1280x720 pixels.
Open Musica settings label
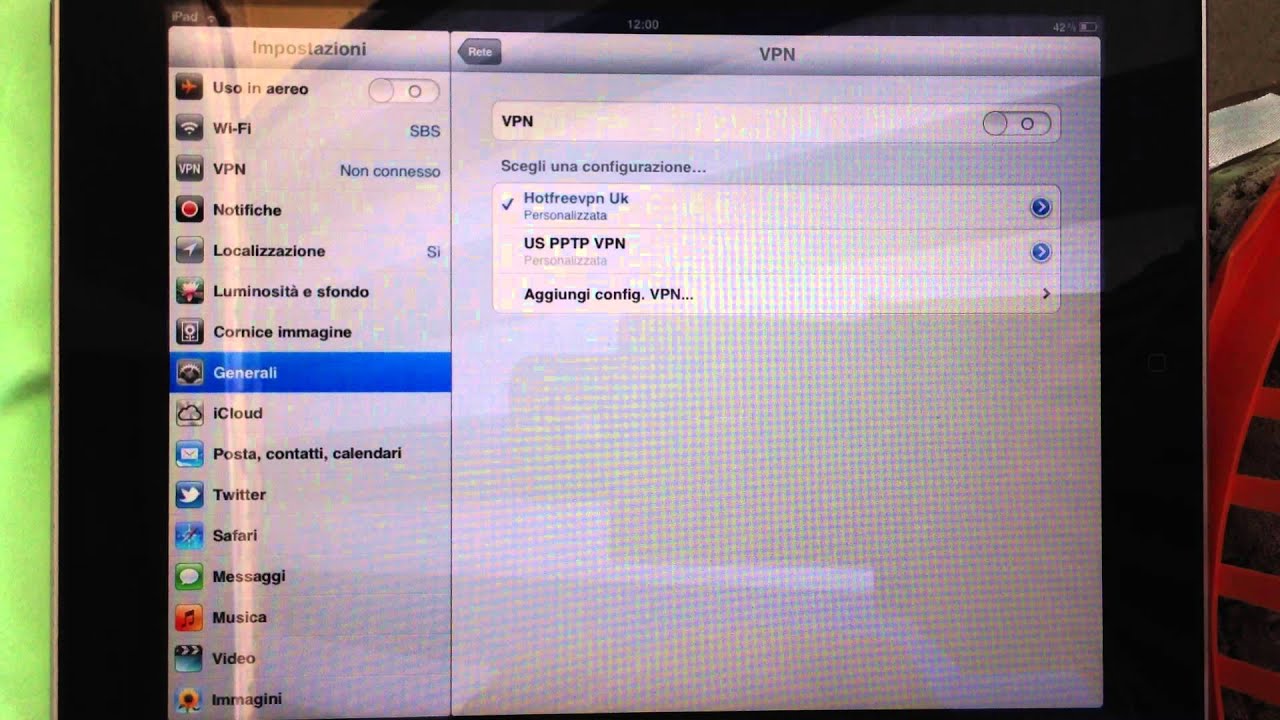(239, 618)
